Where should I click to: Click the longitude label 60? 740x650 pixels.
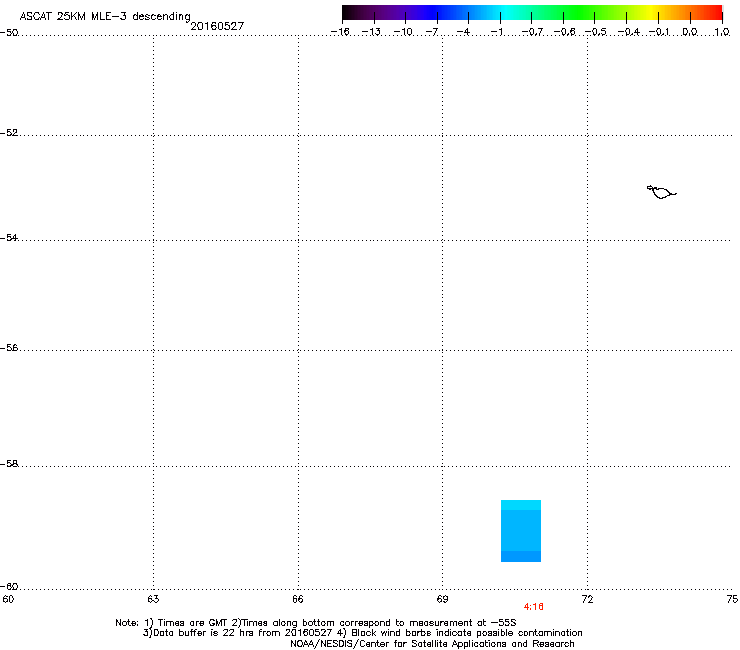click(x=8, y=599)
